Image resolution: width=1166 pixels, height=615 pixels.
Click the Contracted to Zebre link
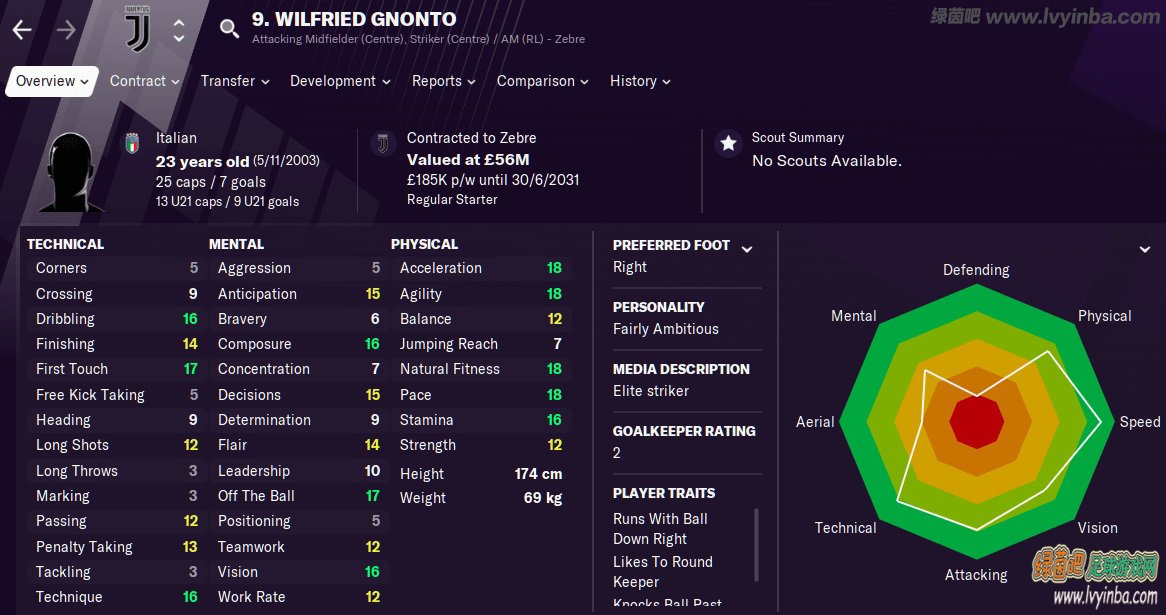[471, 138]
